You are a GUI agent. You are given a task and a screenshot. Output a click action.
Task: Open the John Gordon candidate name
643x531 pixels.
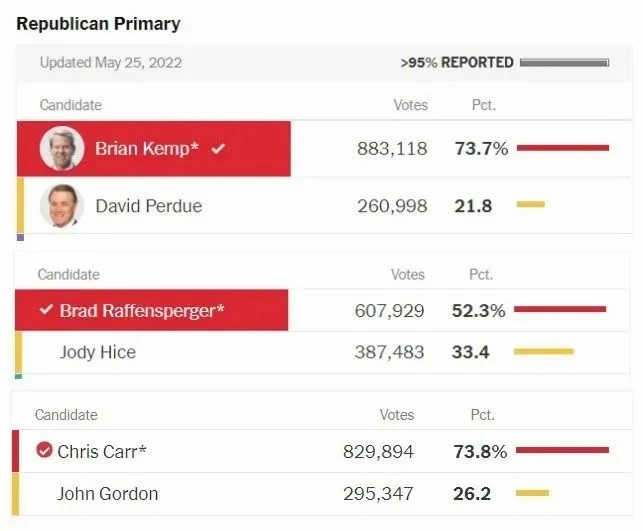point(107,494)
